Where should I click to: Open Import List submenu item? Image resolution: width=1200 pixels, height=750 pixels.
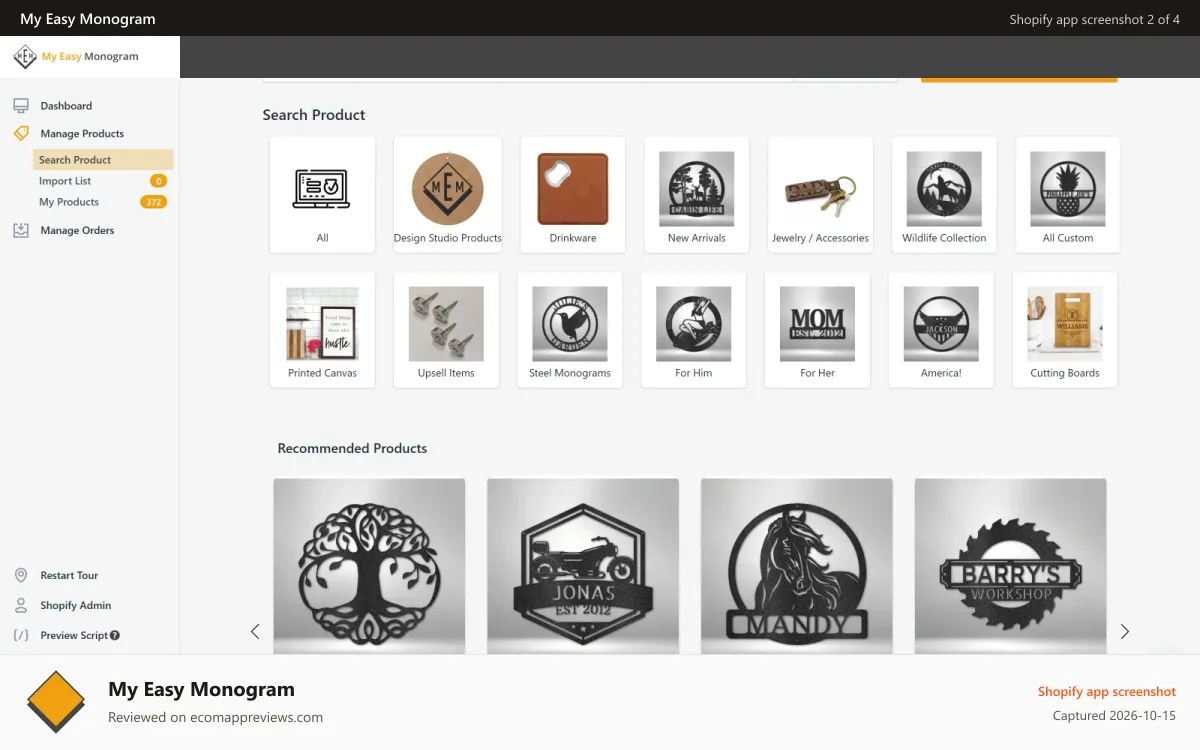coord(65,181)
